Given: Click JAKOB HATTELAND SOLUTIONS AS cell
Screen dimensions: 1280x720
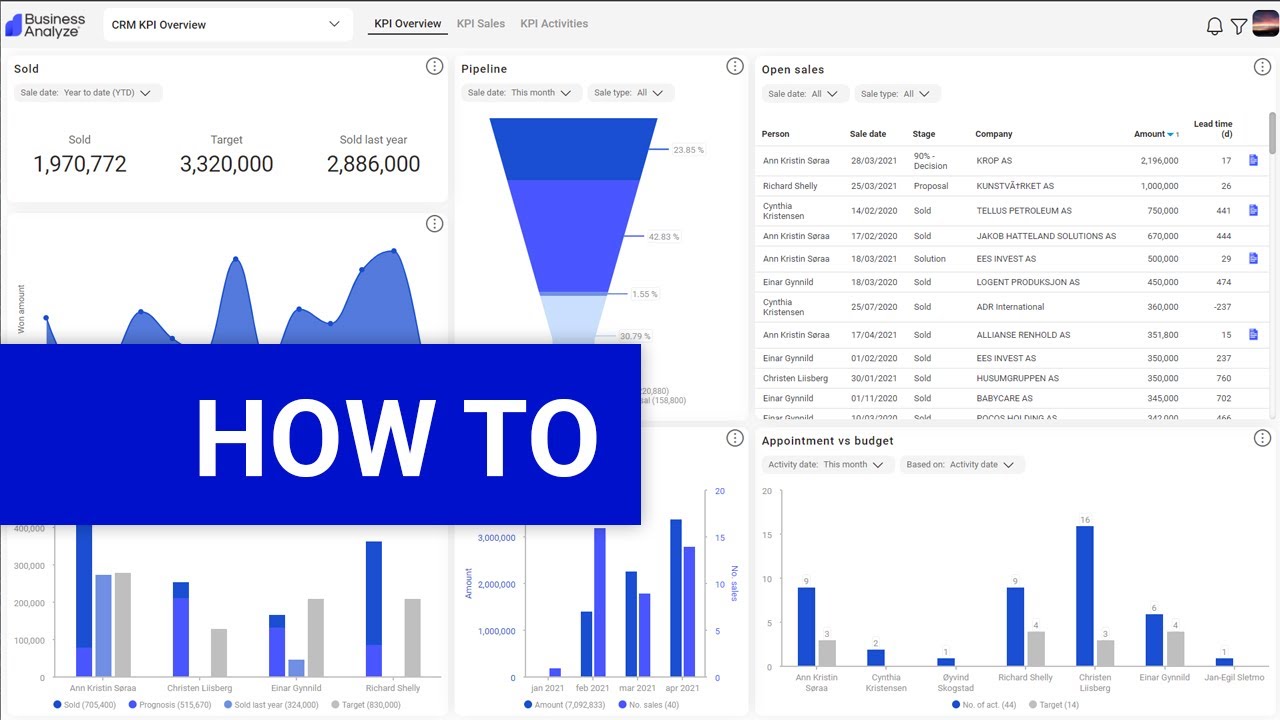Looking at the screenshot, I should pos(1046,236).
